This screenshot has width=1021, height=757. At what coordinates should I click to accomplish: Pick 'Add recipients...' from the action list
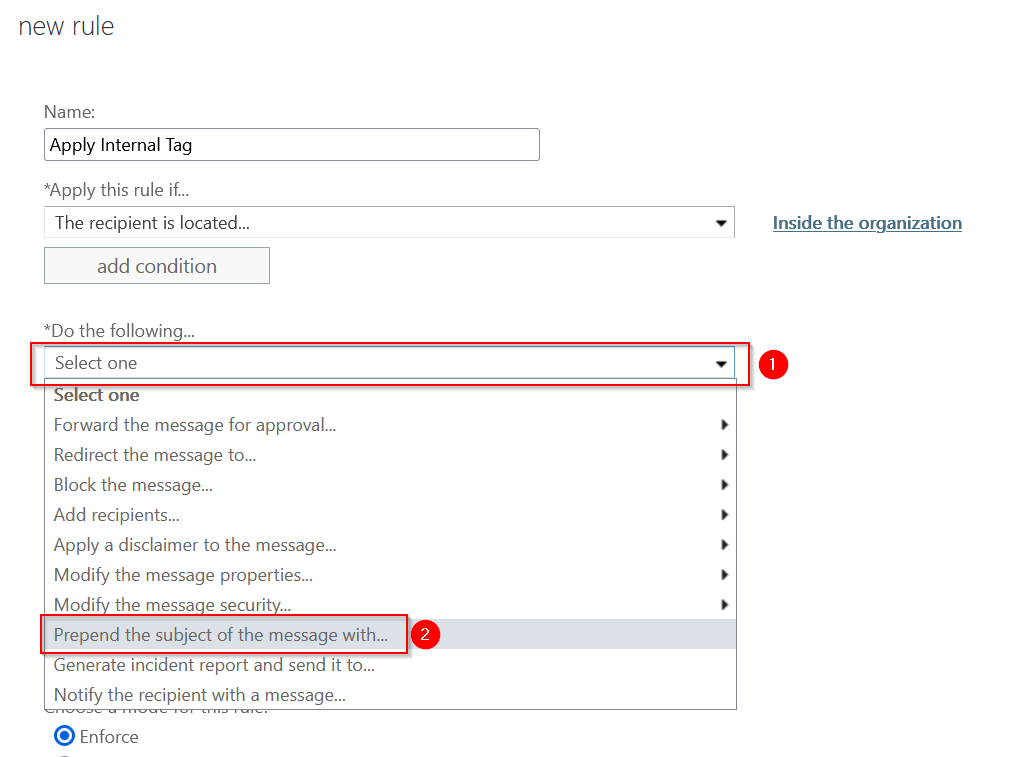click(117, 515)
